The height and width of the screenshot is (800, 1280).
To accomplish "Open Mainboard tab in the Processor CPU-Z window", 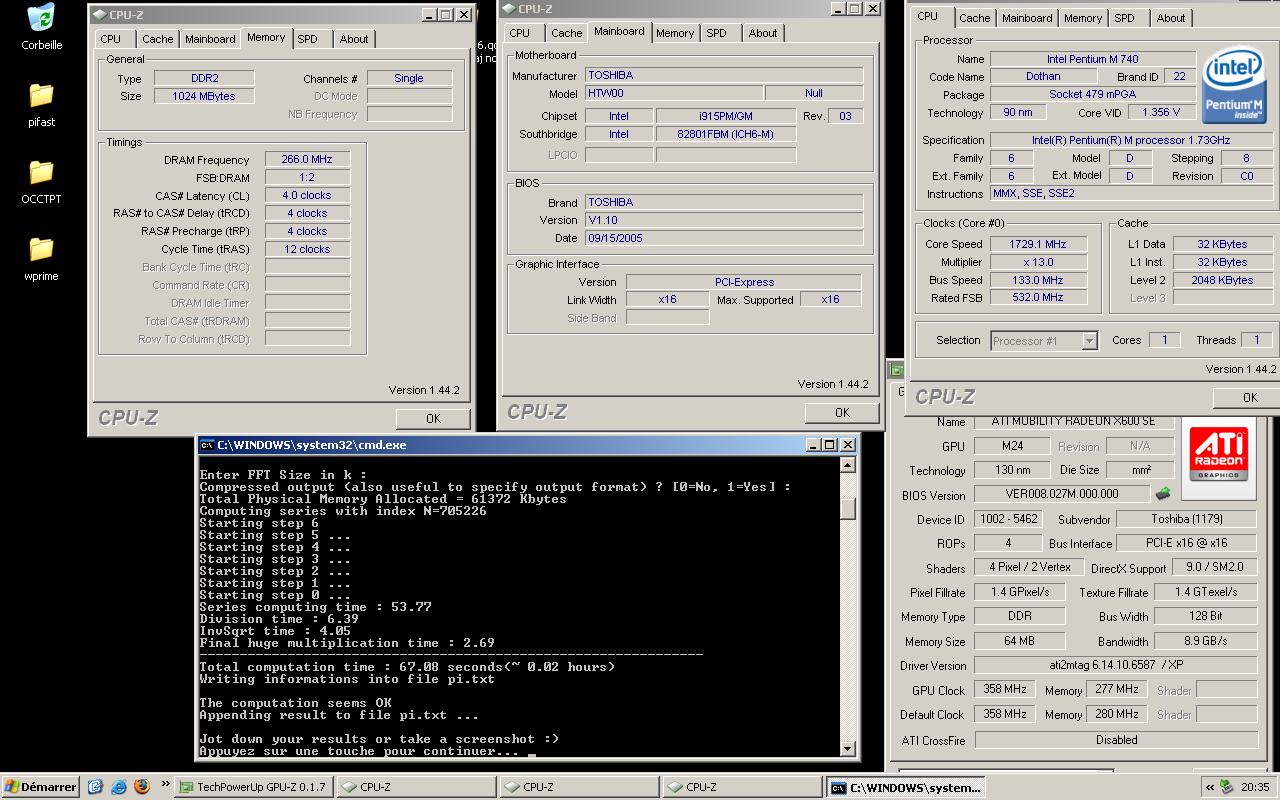I will tap(1027, 18).
